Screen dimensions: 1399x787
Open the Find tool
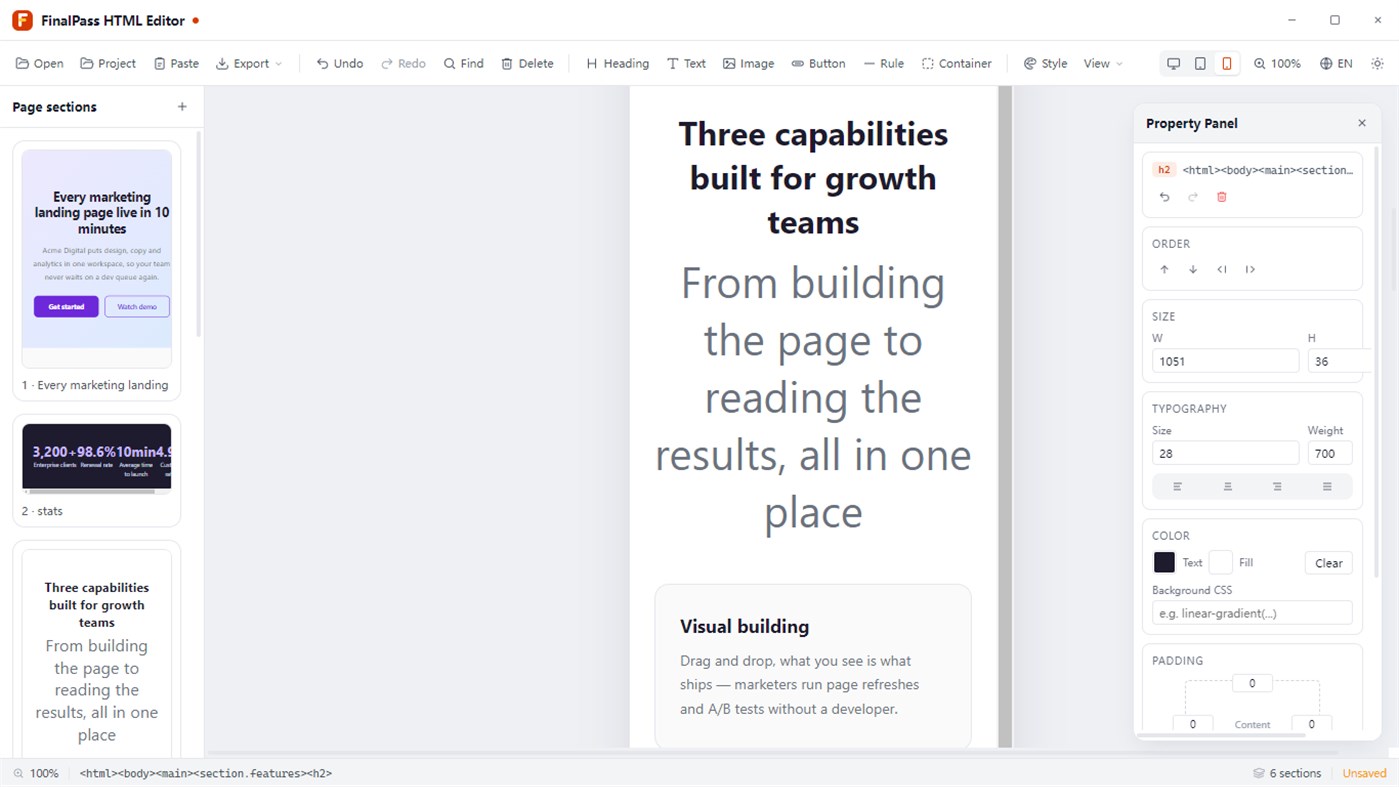click(464, 63)
